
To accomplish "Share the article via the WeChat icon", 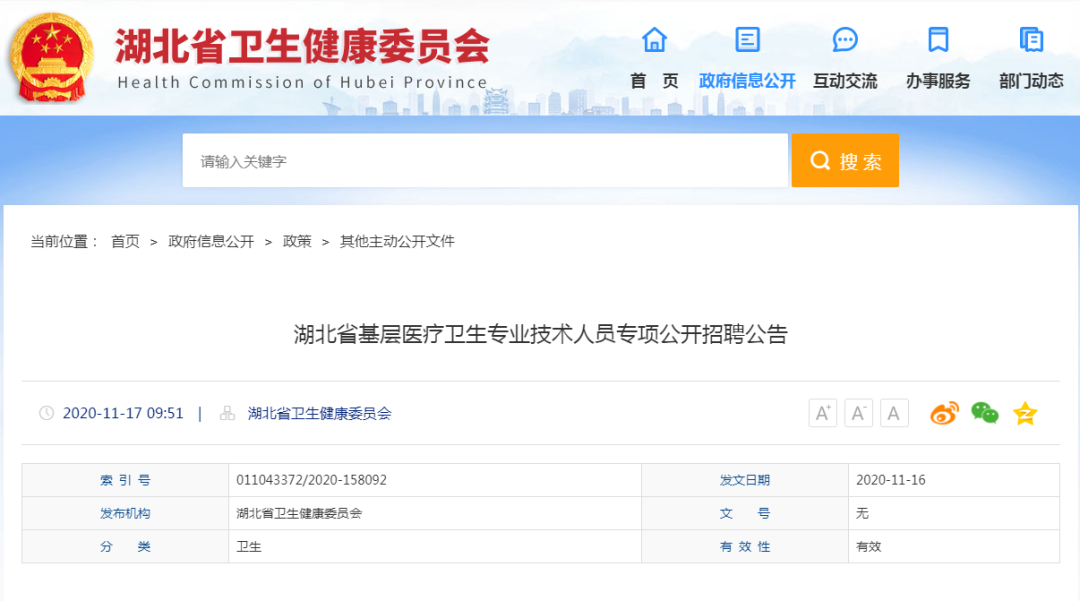I will pos(984,412).
